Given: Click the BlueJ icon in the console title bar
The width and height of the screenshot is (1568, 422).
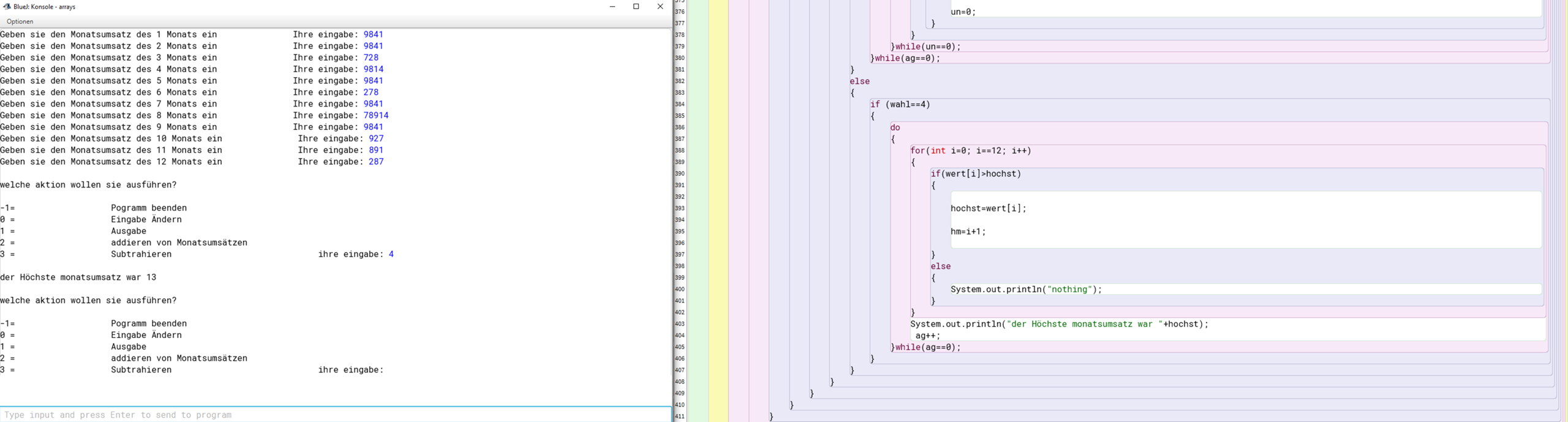Looking at the screenshot, I should (7, 7).
